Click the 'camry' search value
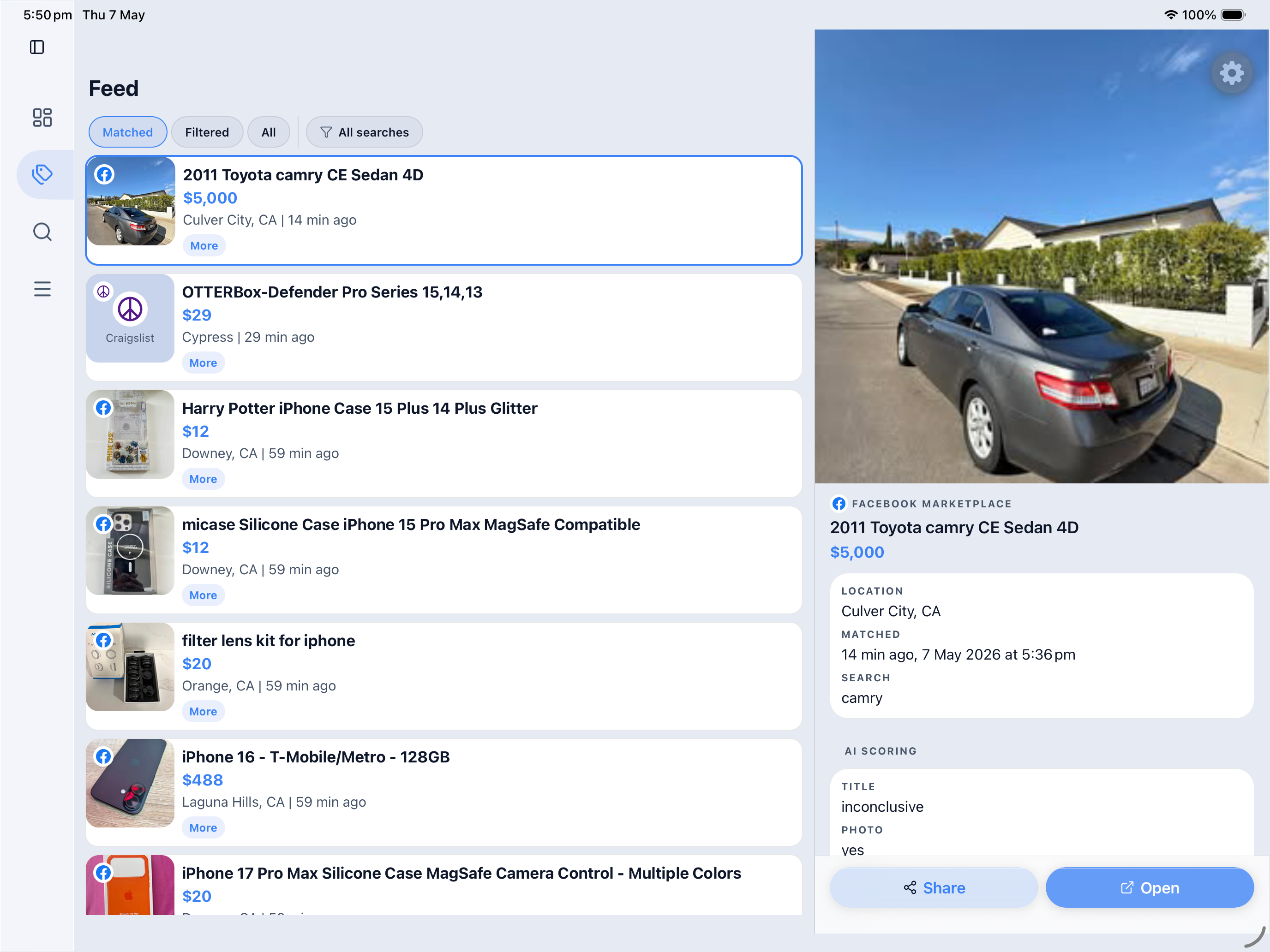The width and height of the screenshot is (1270, 952). [x=862, y=698]
